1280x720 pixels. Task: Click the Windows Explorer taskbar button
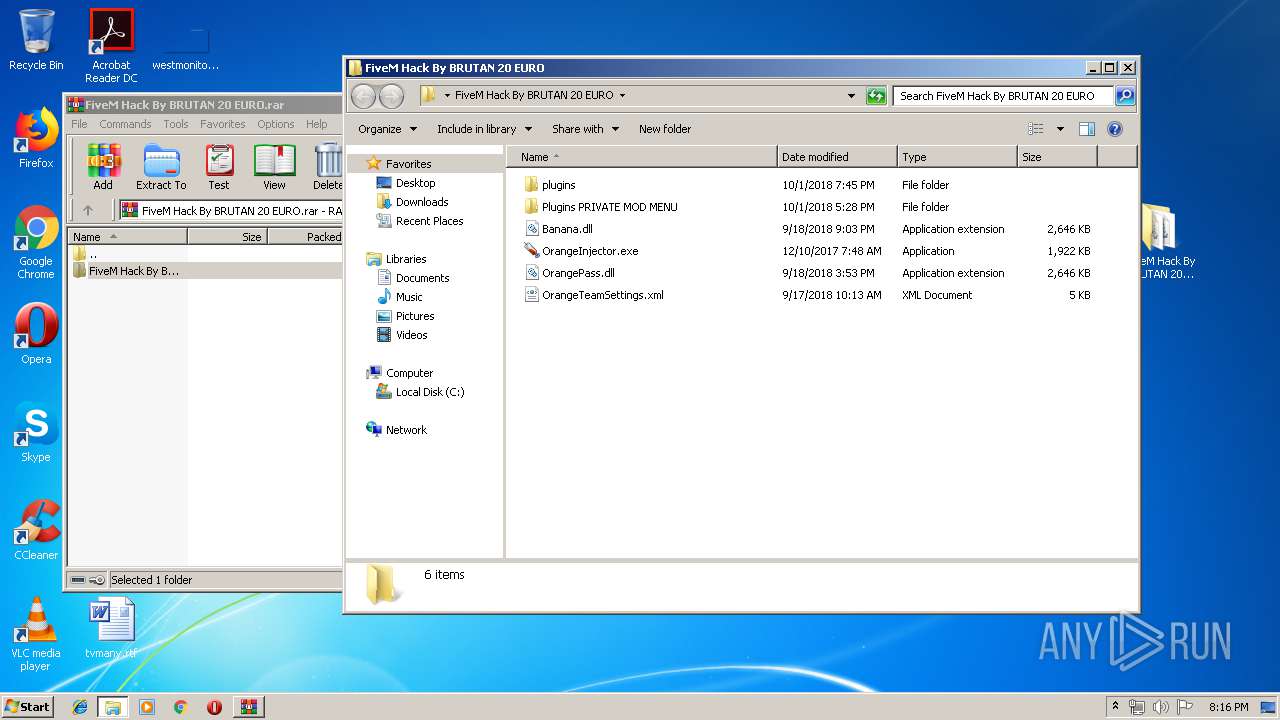click(x=112, y=707)
